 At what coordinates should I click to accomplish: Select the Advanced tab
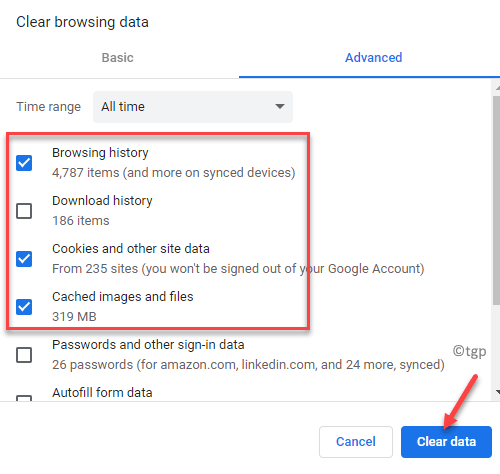pyautogui.click(x=373, y=58)
